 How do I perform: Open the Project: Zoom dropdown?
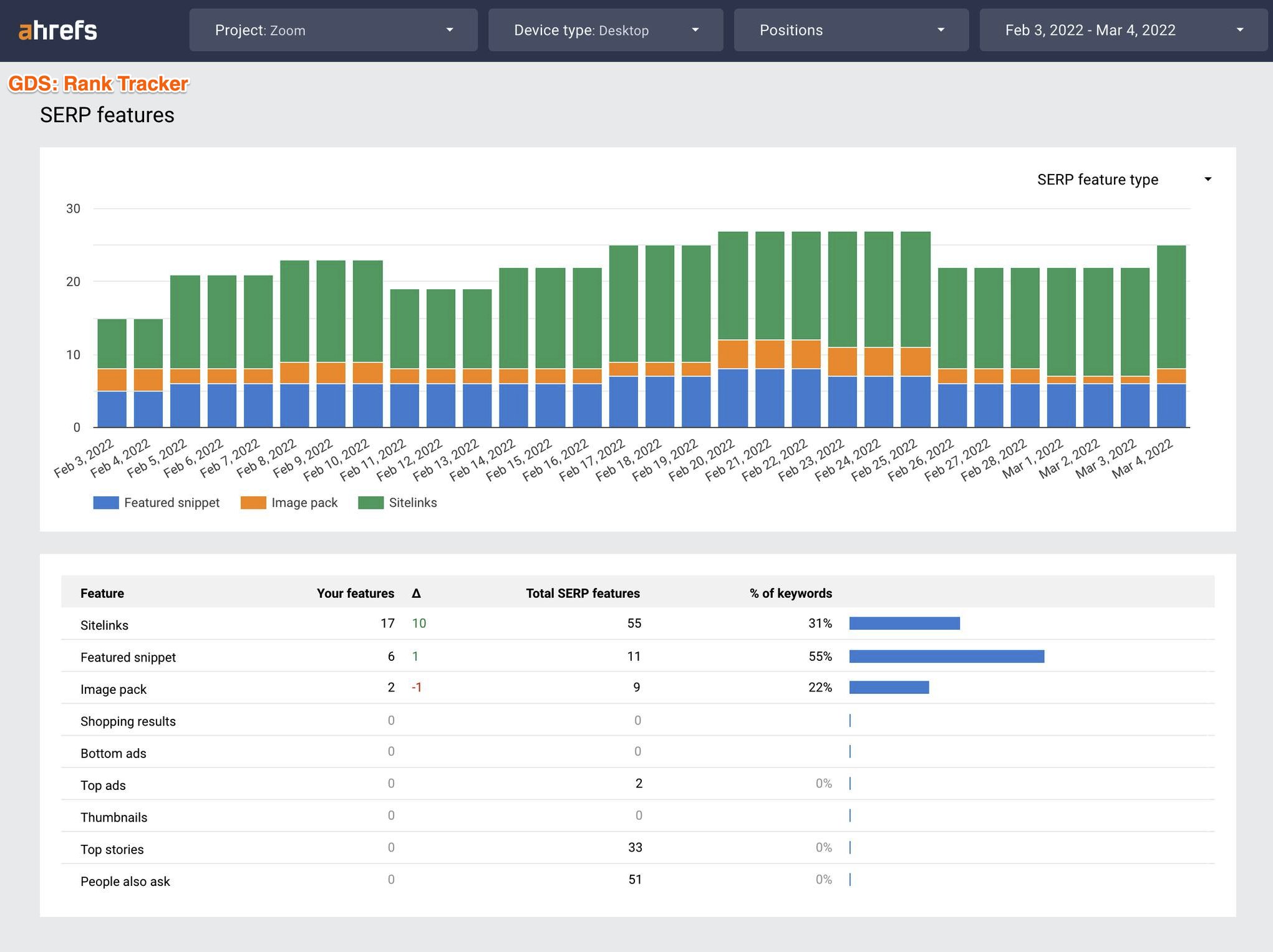[333, 30]
